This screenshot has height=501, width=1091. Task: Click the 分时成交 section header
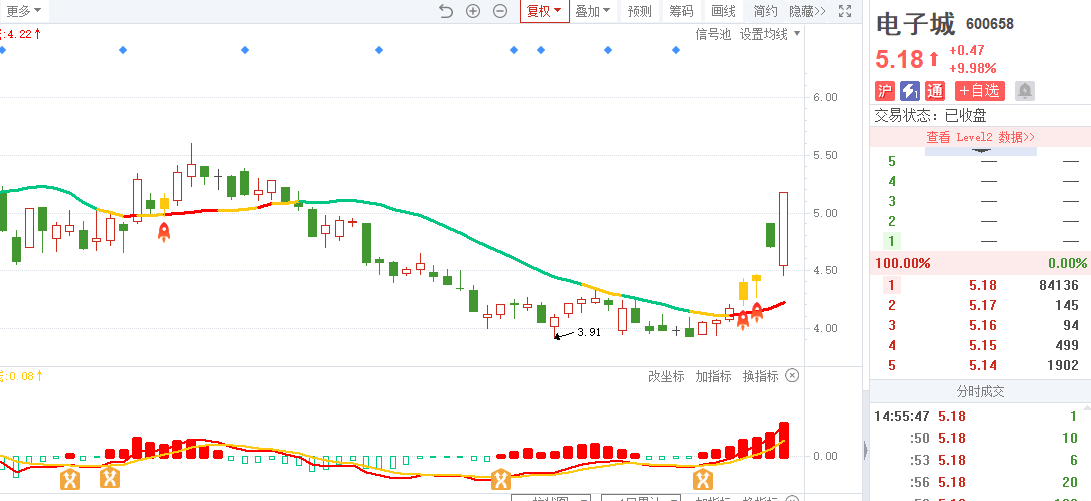point(980,392)
